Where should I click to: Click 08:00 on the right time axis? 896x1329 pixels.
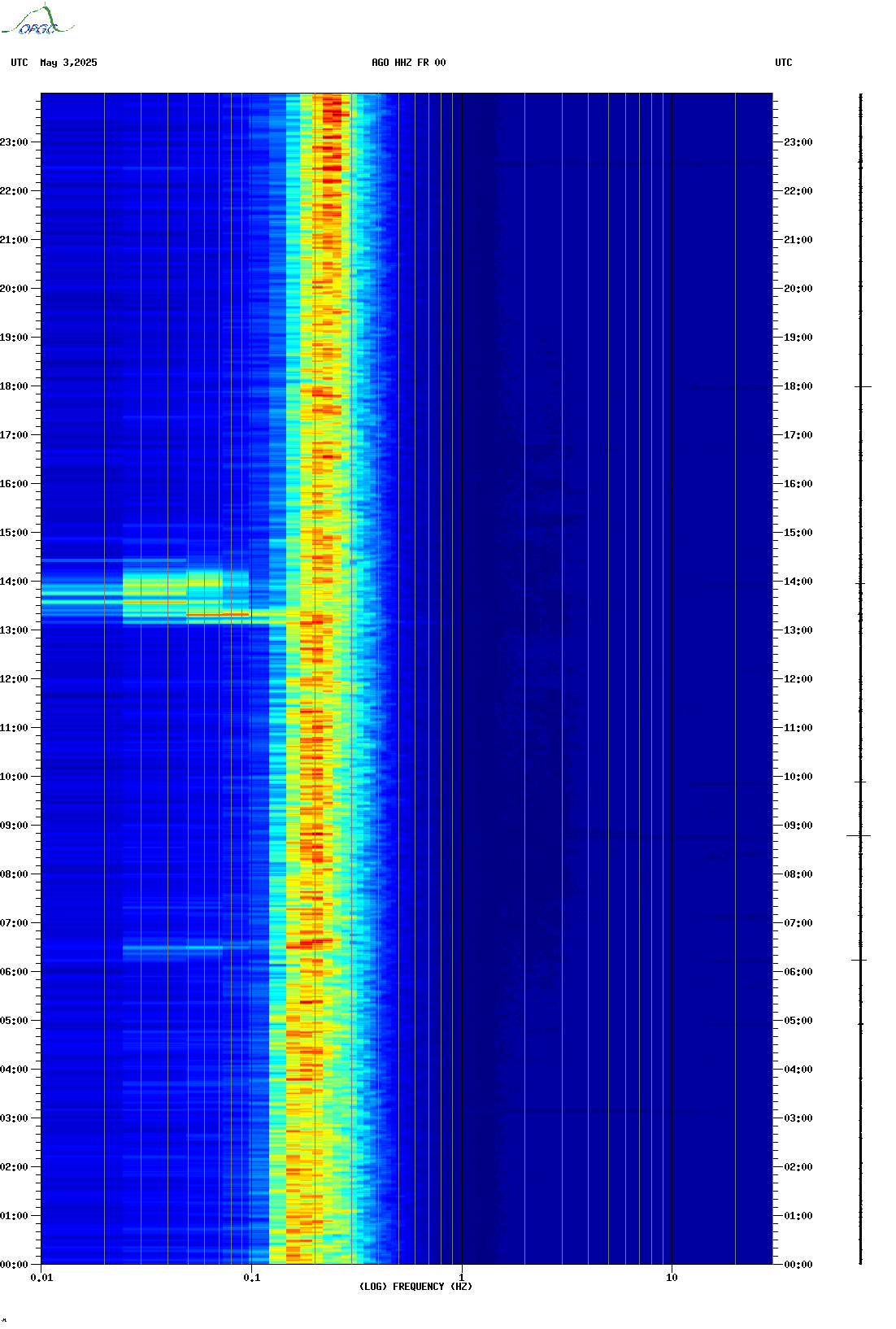point(798,874)
